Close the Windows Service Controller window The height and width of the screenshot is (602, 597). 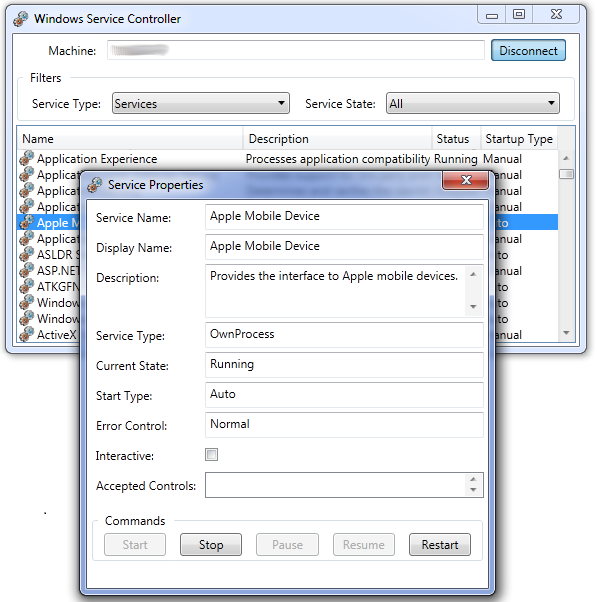pos(556,15)
